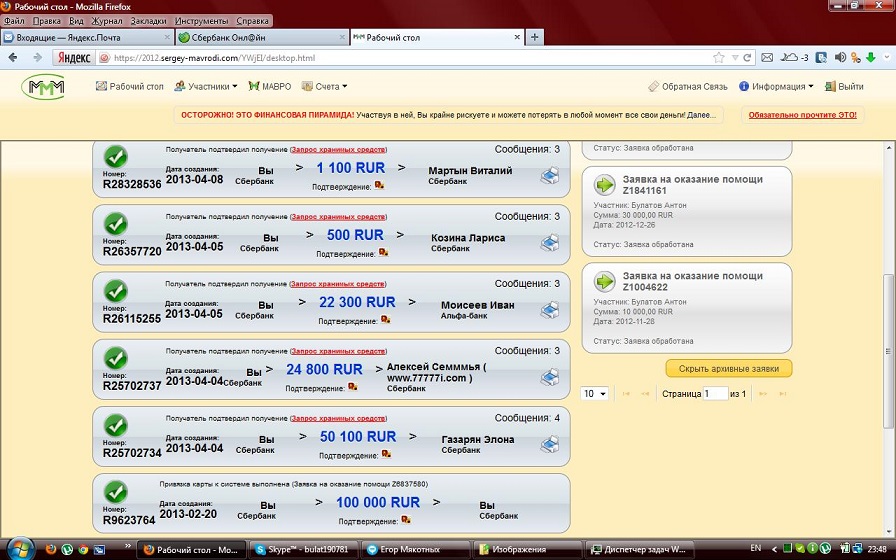
Task: Click Сообщения: 4 on request R25702734
Action: [527, 418]
